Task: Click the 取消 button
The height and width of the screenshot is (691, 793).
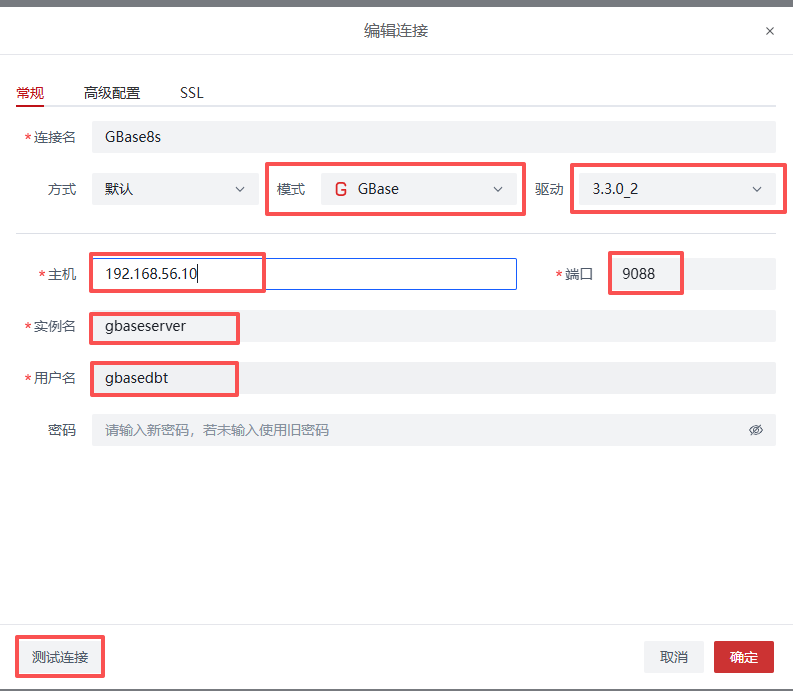Action: pos(674,657)
